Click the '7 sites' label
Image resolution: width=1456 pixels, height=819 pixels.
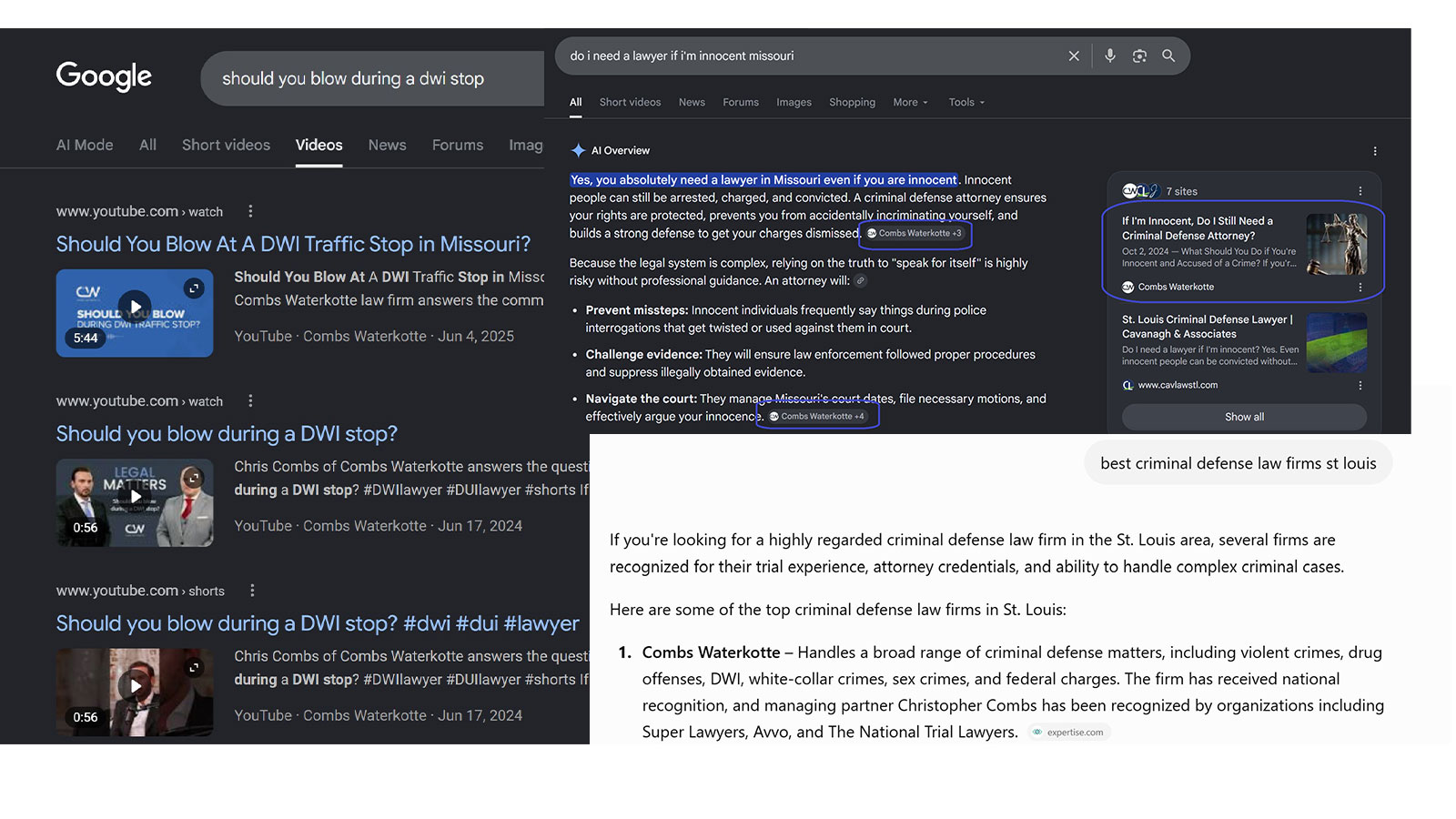[1181, 192]
